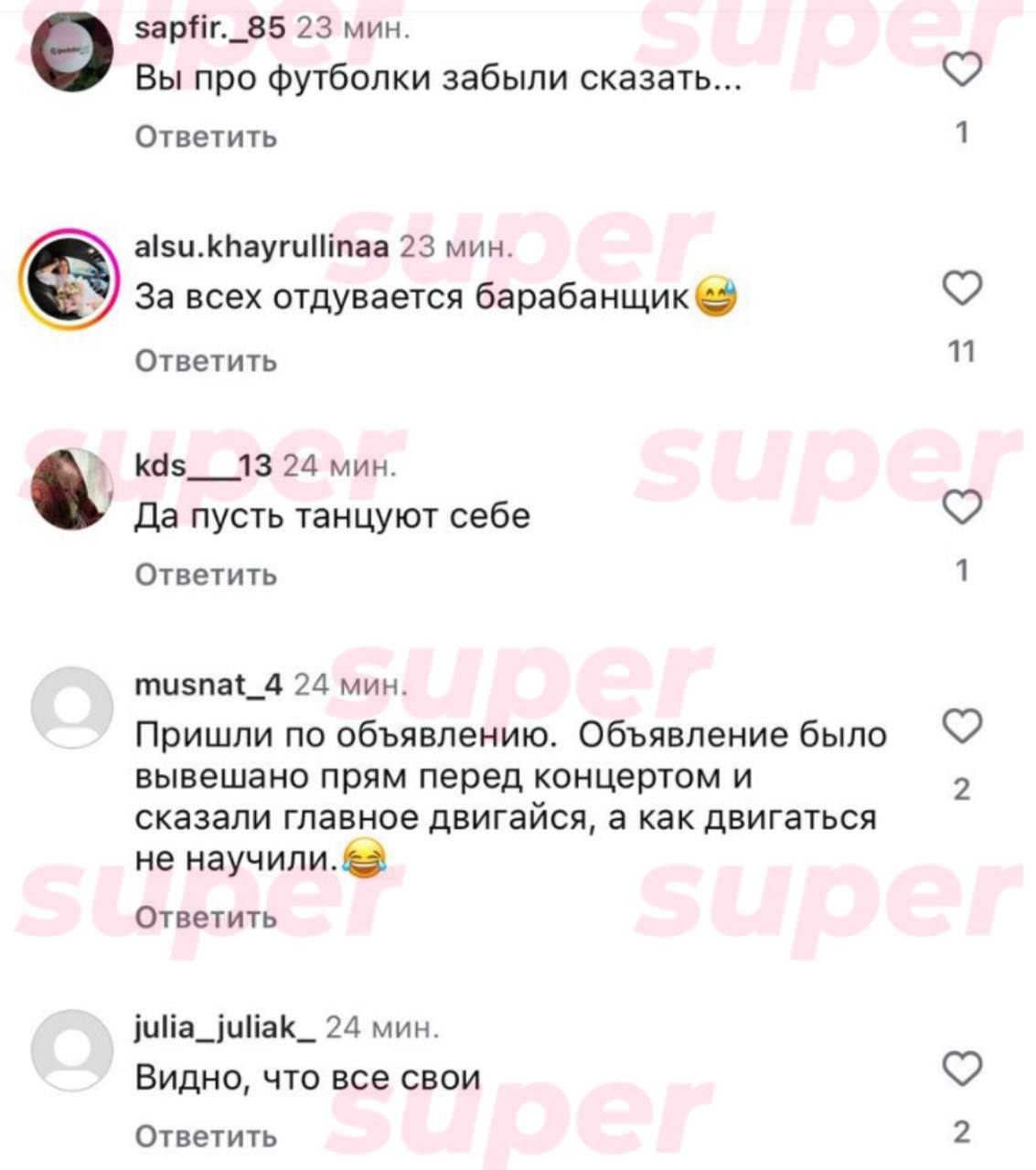View the 11 likes count on alsu's comment
This screenshot has height=1170, width=1036.
tap(961, 352)
